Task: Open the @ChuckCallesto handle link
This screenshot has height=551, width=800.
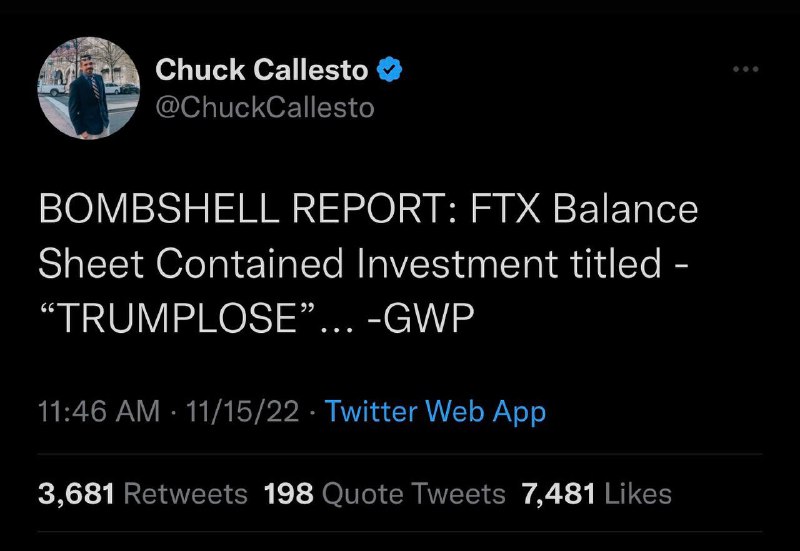Action: tap(265, 107)
